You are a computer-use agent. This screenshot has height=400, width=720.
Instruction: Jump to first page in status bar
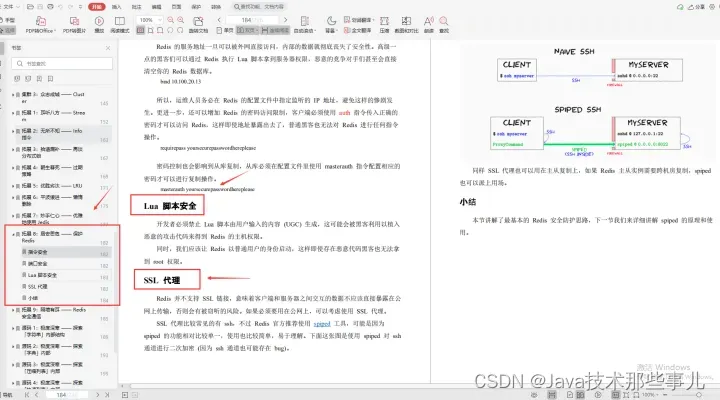27,394
